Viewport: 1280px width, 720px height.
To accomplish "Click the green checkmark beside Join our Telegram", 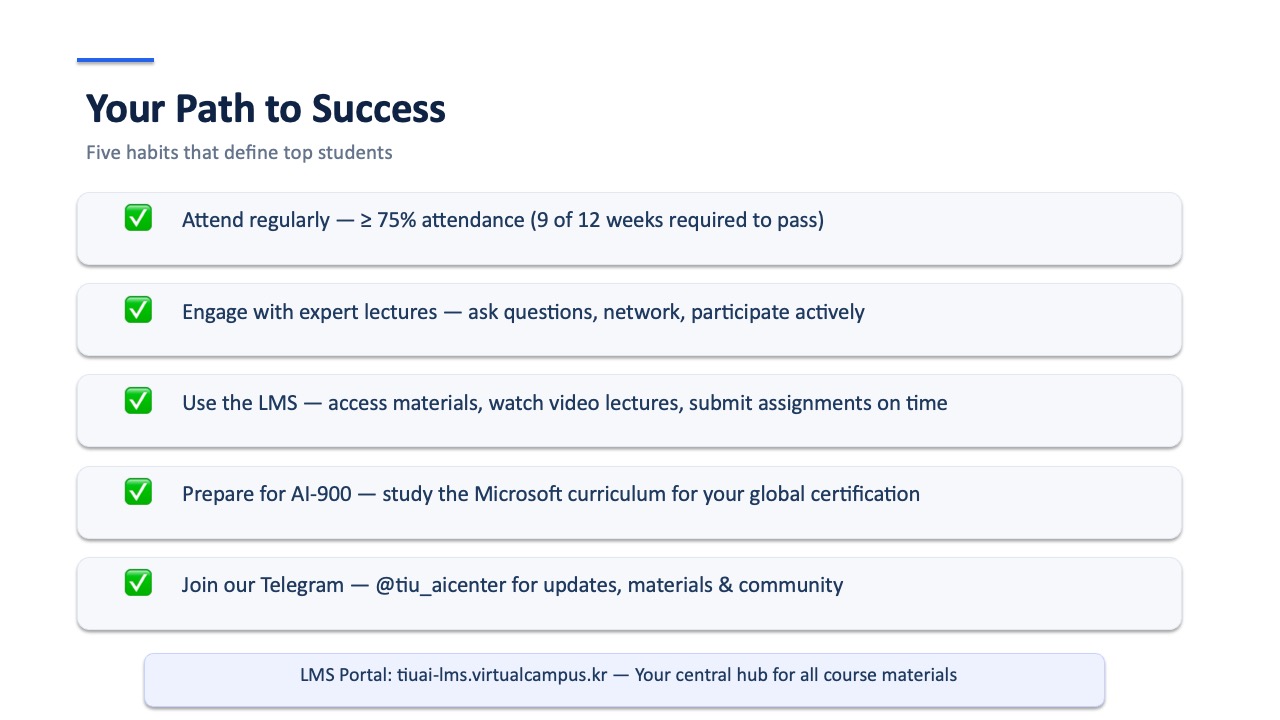I will click(138, 583).
